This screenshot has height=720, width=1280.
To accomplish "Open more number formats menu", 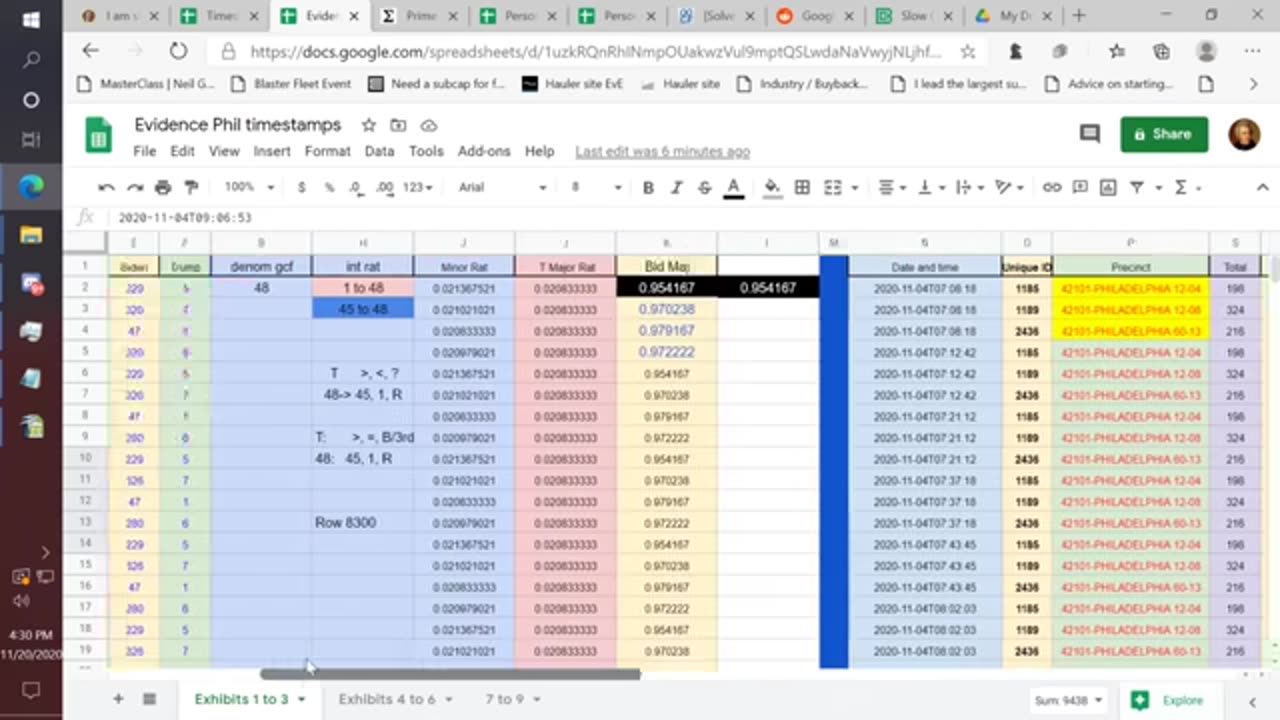I will tap(417, 187).
